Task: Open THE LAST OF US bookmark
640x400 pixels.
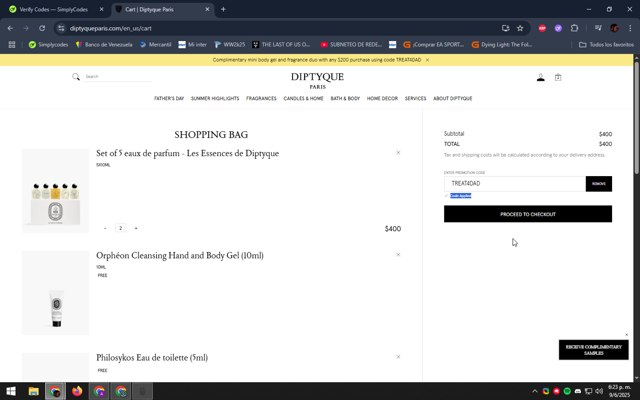Action: click(281, 44)
